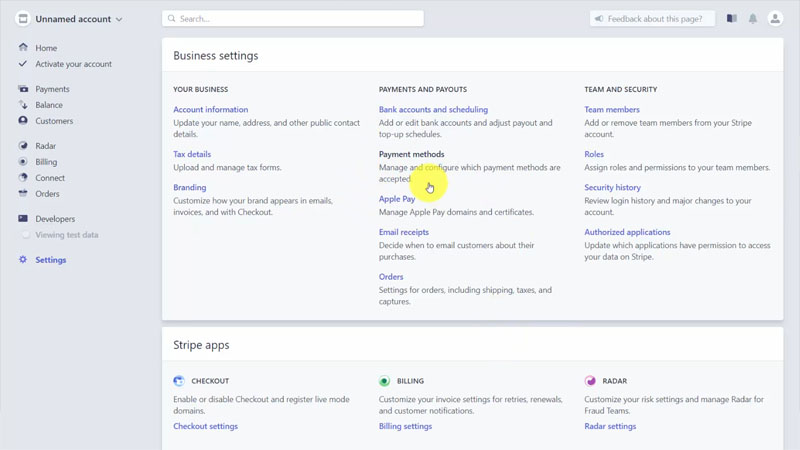This screenshot has height=450, width=800.
Task: Open the user profile avatar icon
Action: pyautogui.click(x=775, y=19)
